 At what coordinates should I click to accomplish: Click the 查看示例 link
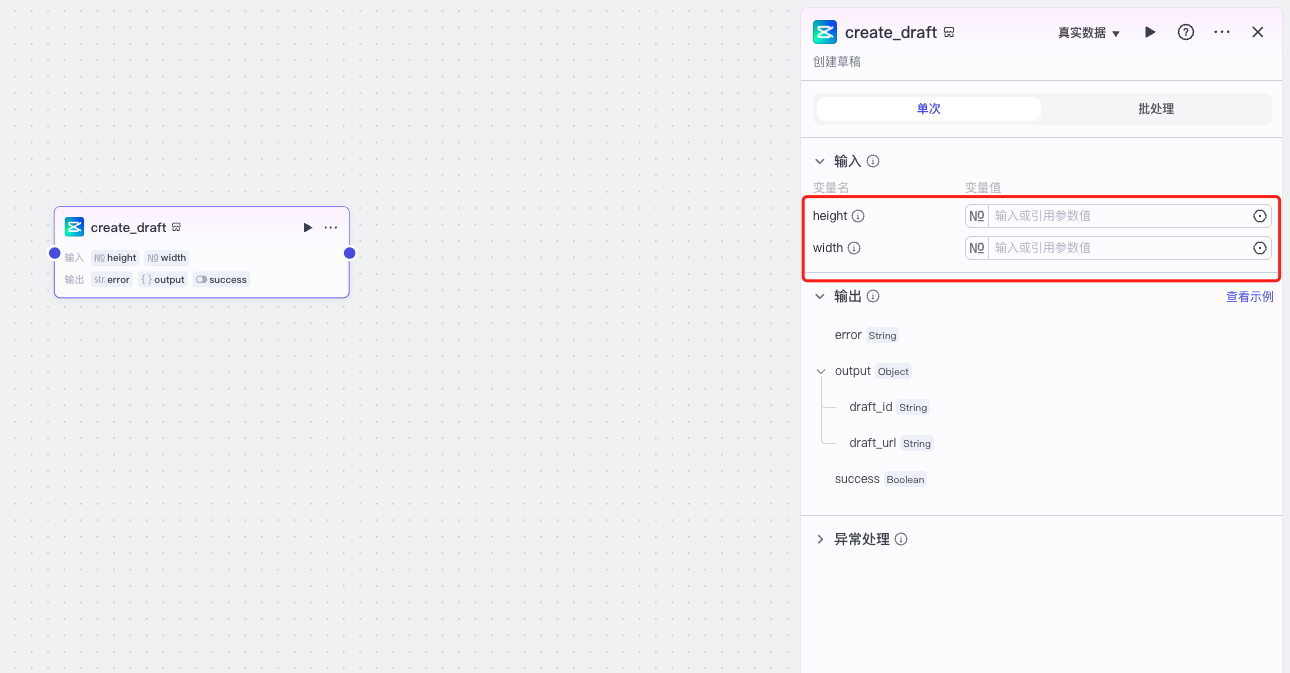coord(1249,297)
